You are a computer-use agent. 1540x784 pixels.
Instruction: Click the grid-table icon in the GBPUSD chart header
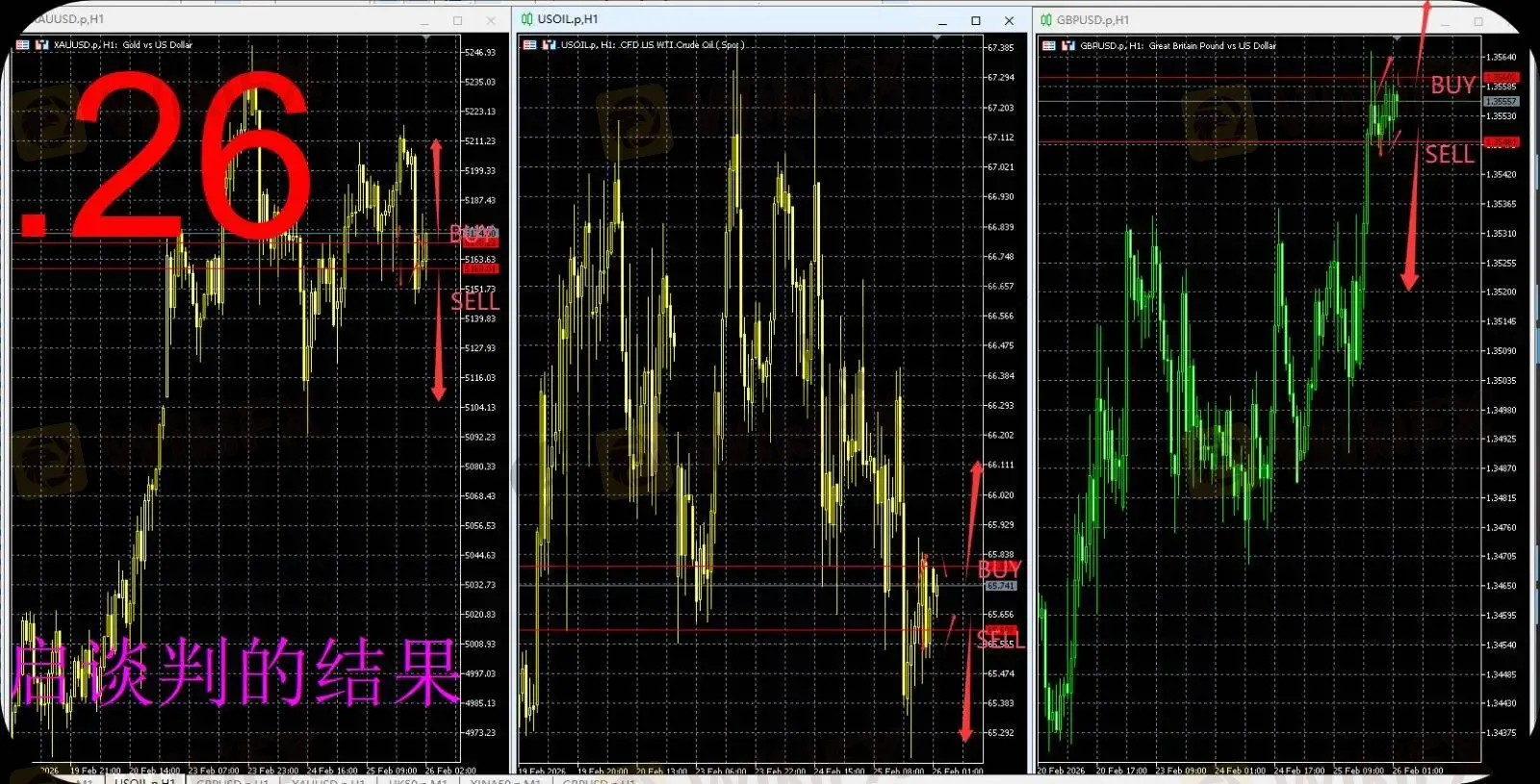1049,46
